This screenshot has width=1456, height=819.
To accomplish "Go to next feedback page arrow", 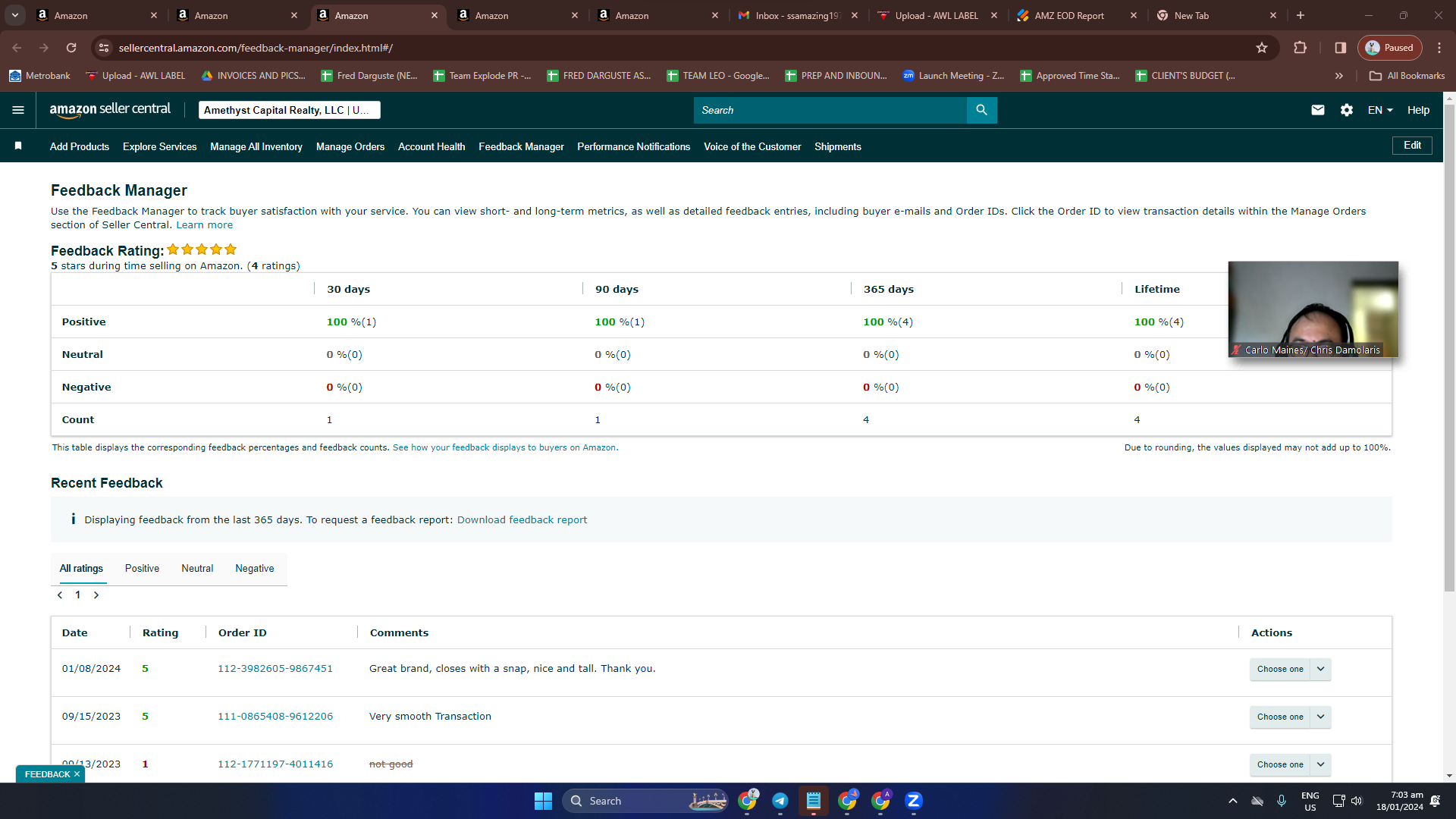I will pyautogui.click(x=96, y=595).
